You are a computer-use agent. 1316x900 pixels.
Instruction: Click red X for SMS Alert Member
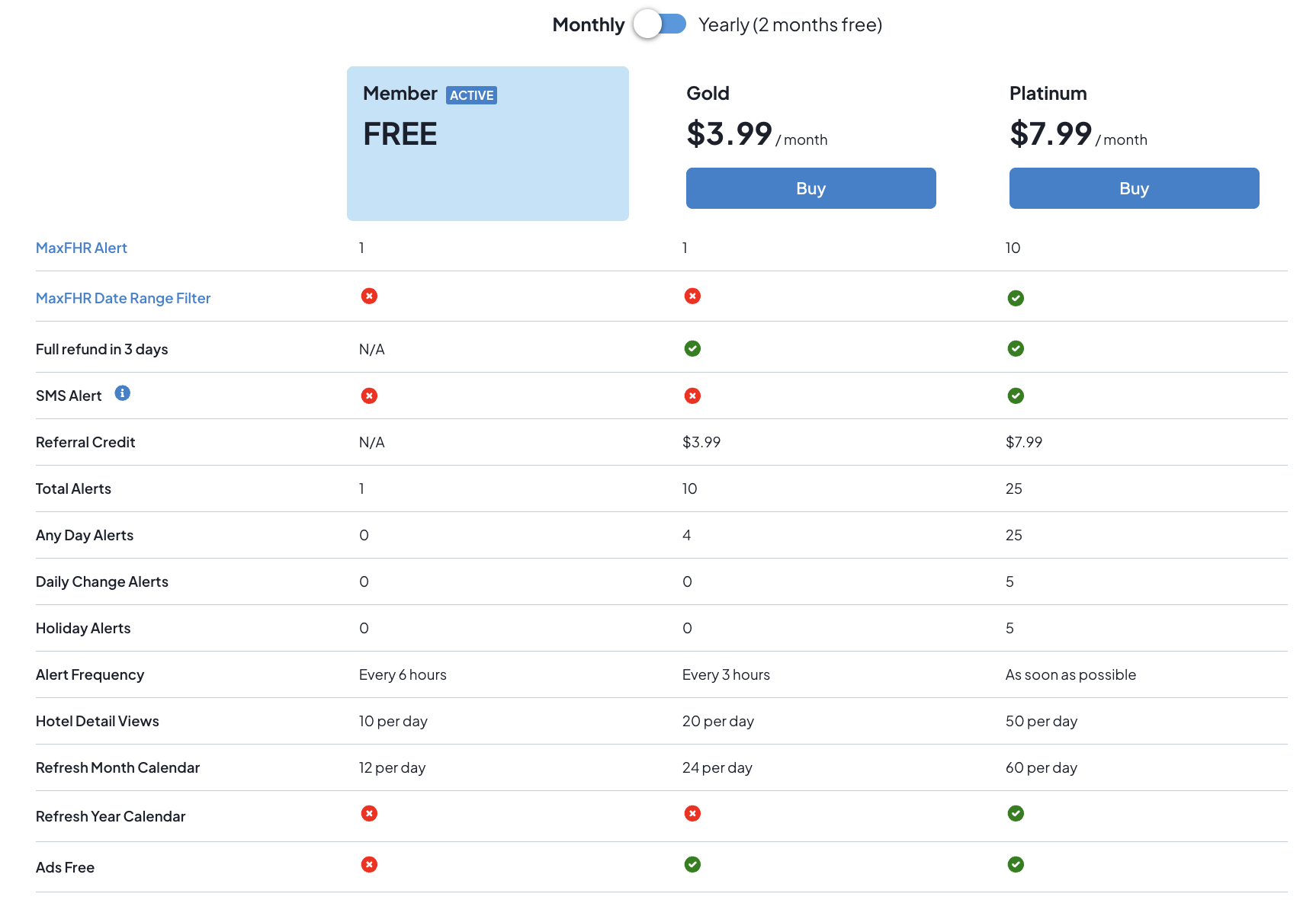[x=369, y=396]
